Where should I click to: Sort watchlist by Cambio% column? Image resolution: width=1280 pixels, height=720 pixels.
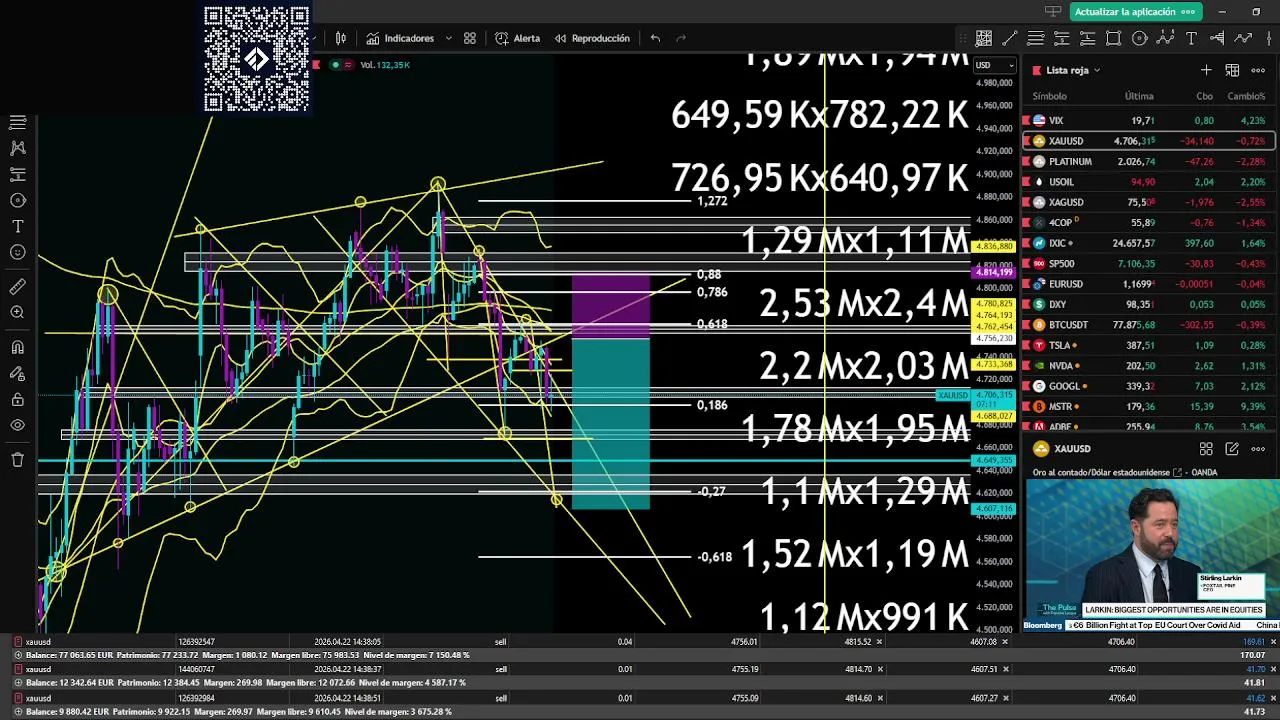[x=1246, y=96]
